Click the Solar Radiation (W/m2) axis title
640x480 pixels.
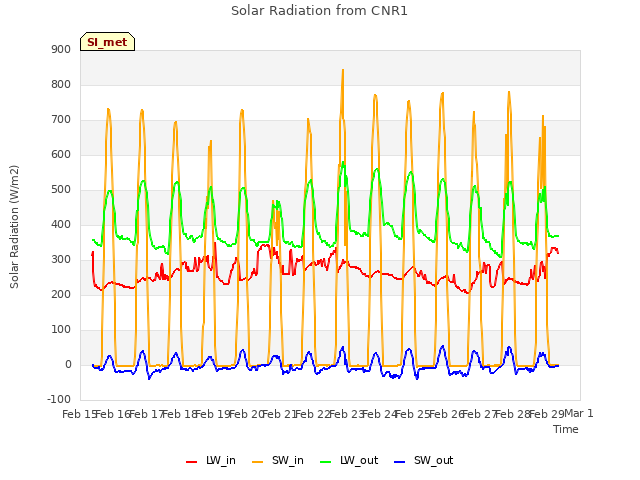[x=14, y=227]
